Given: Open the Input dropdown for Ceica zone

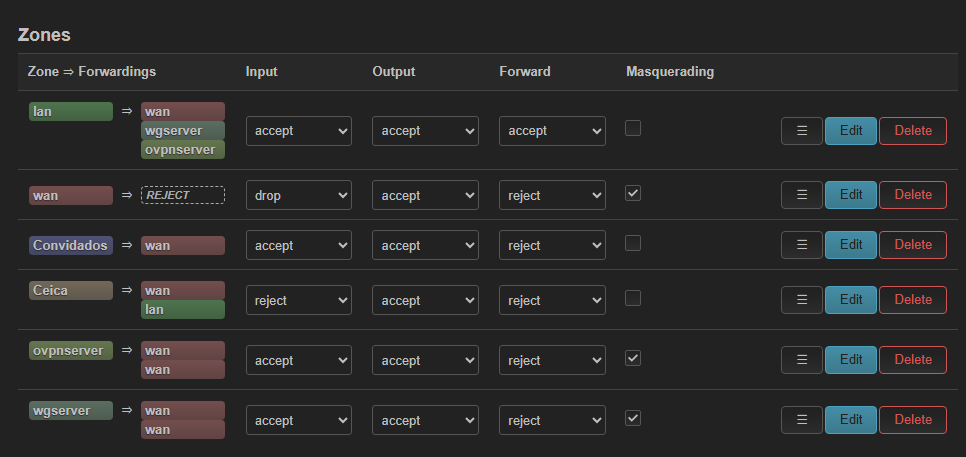Looking at the screenshot, I should point(298,301).
